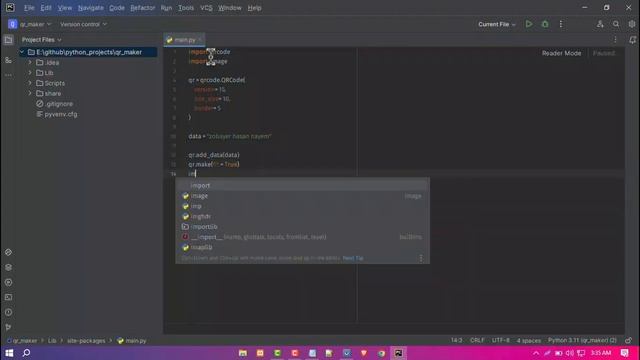Open Chrome from taskbar
Image resolution: width=640 pixels, height=360 pixels.
tap(381, 353)
